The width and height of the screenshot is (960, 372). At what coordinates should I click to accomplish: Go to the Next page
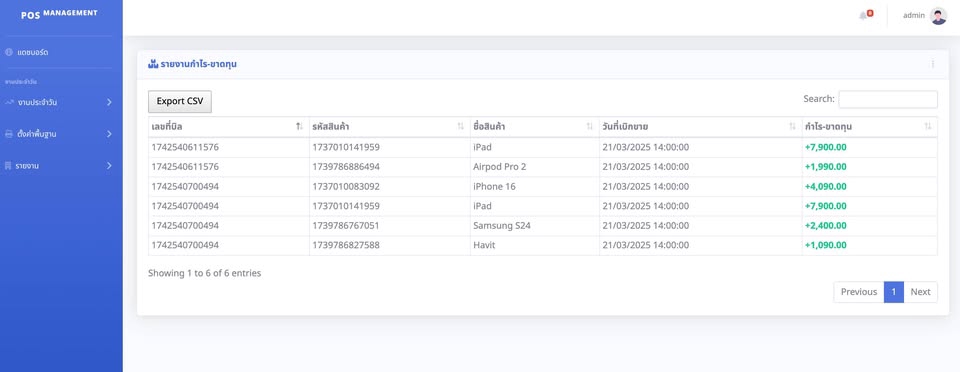click(x=920, y=292)
